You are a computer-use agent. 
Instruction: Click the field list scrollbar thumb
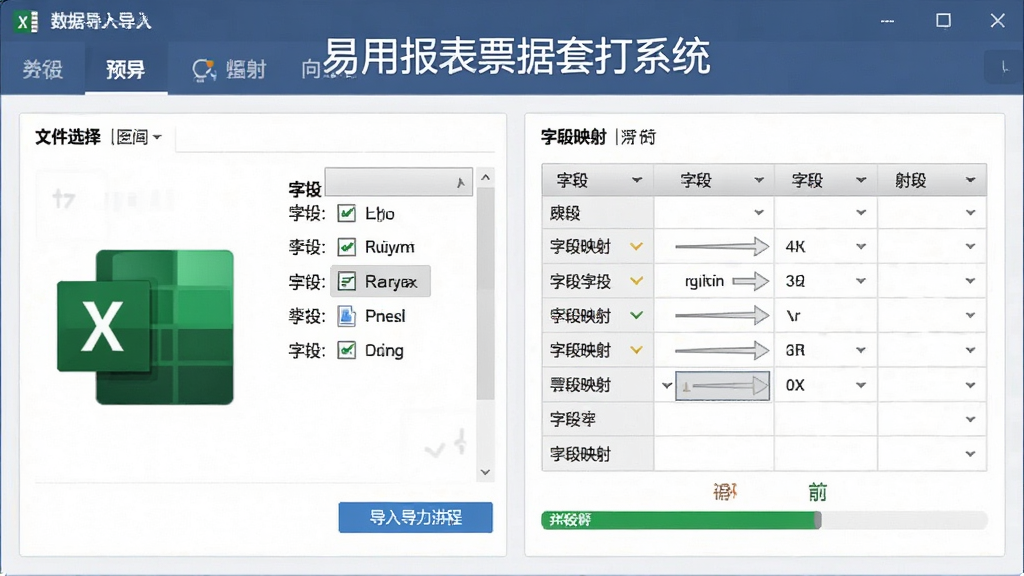[485, 294]
